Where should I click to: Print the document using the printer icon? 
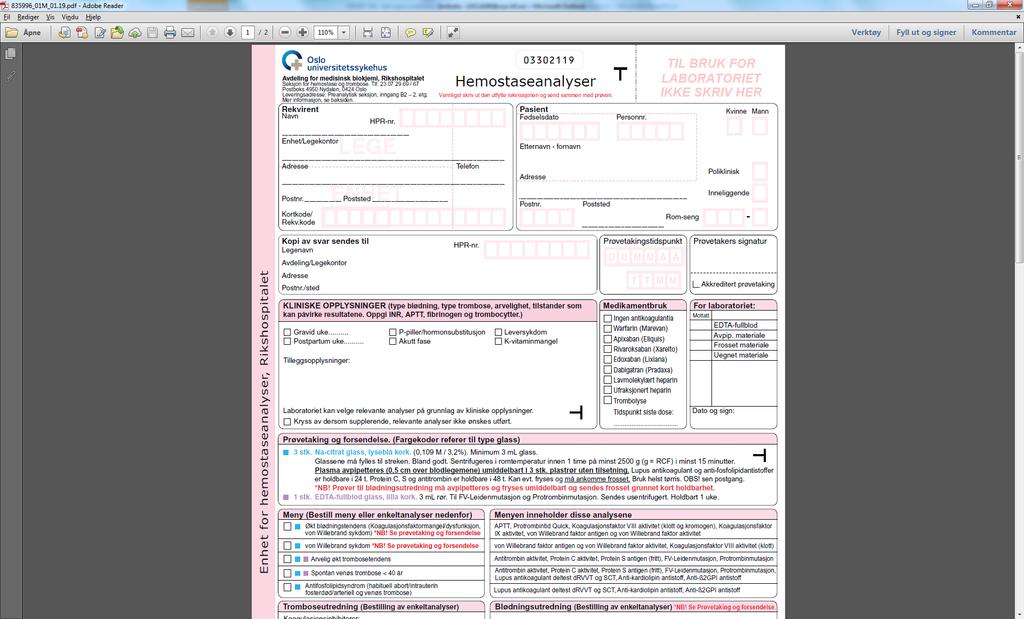170,32
